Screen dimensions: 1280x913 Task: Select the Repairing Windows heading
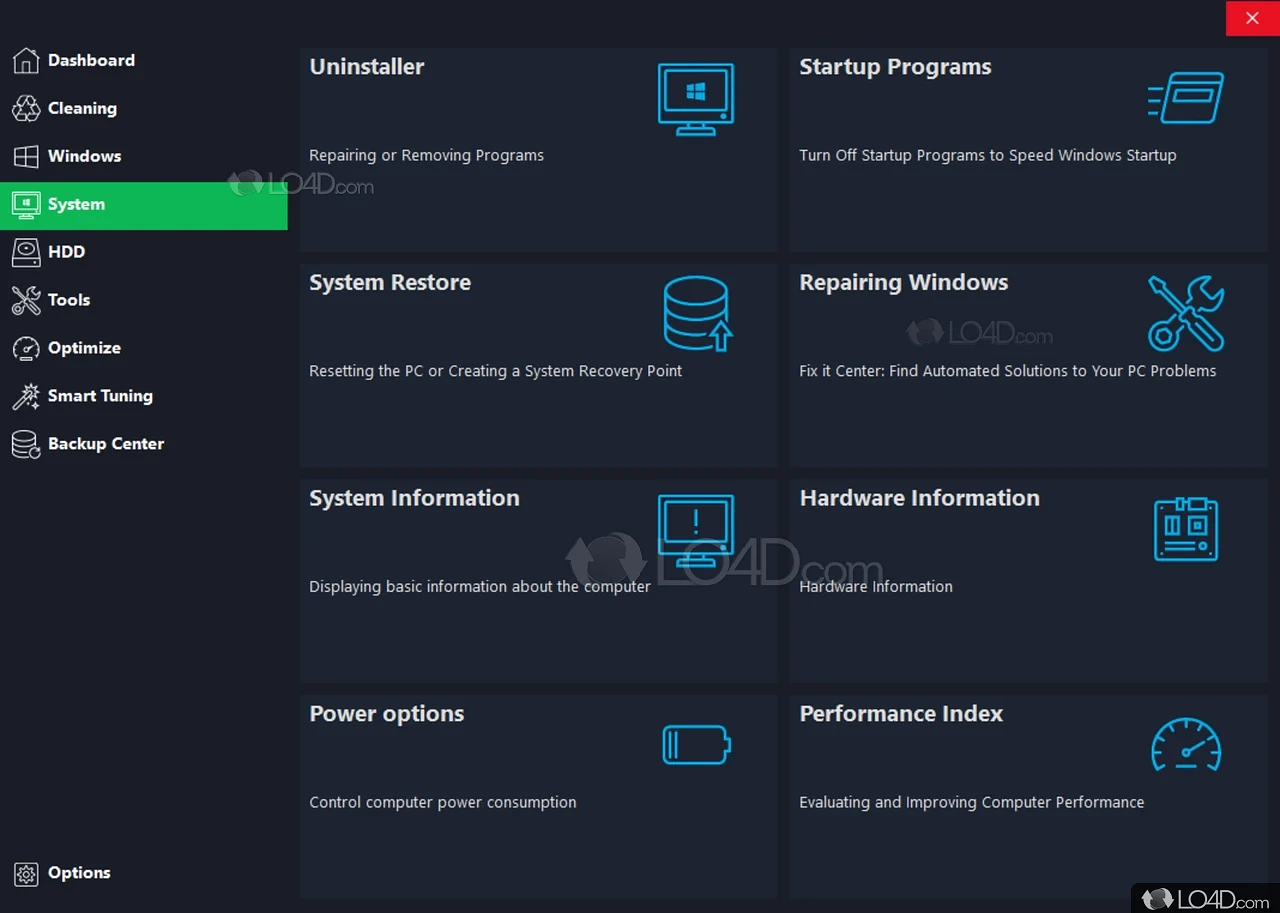pos(903,283)
